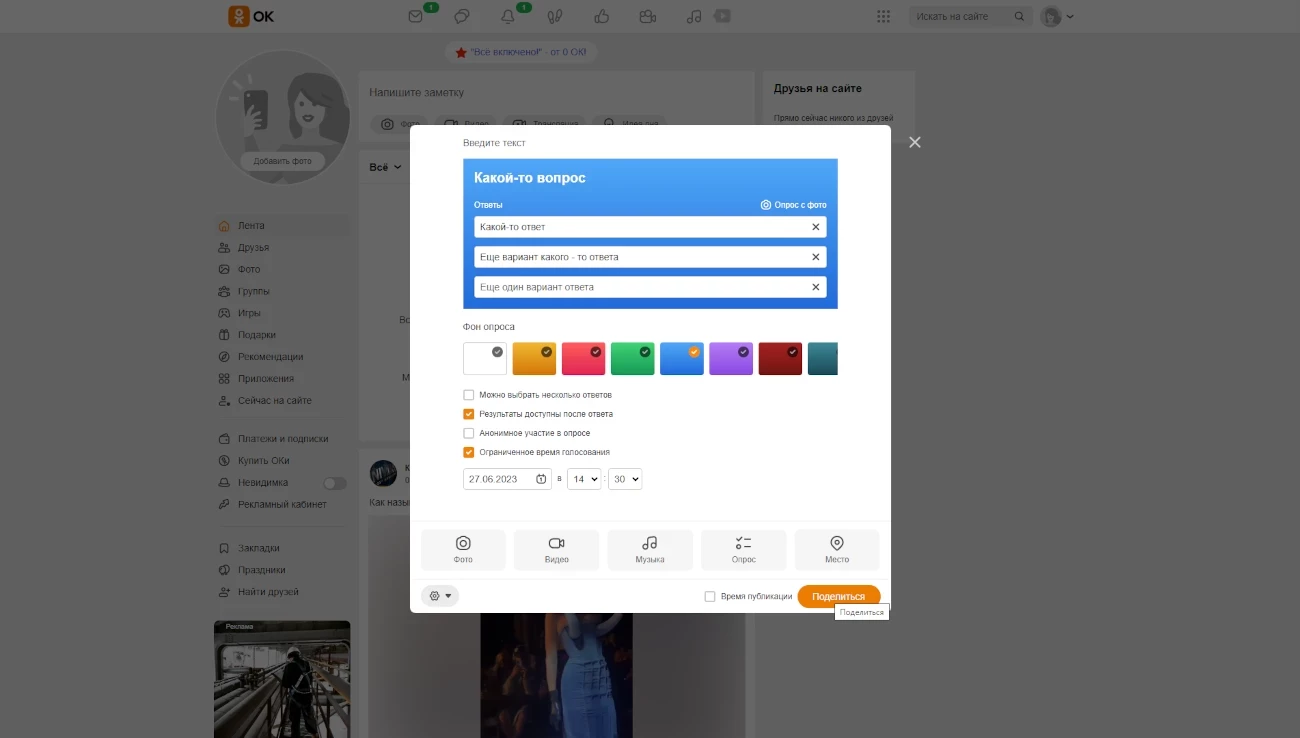
Task: Open Друзья in the left sidebar
Action: (253, 248)
